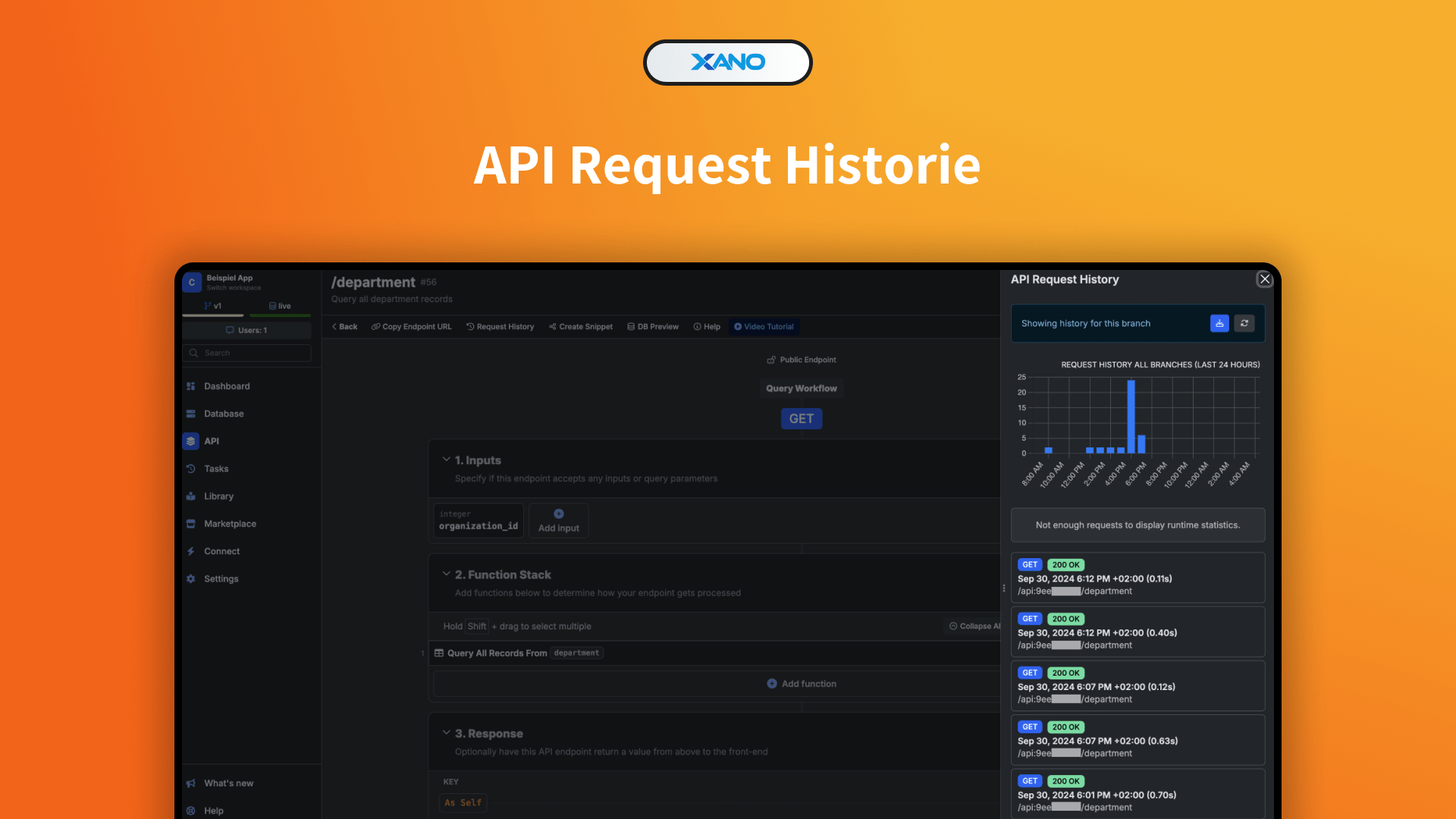This screenshot has height=819, width=1456.
Task: Click the /department endpoint title
Action: pyautogui.click(x=373, y=282)
